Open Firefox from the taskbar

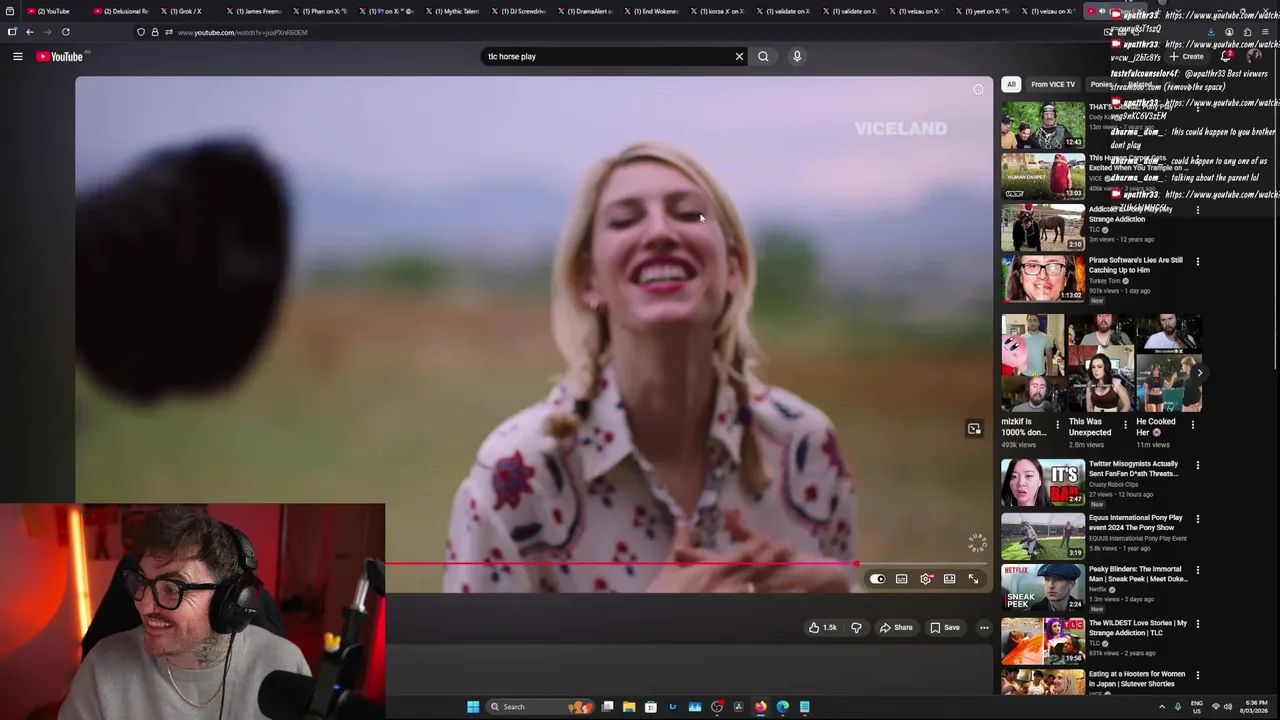pyautogui.click(x=761, y=707)
